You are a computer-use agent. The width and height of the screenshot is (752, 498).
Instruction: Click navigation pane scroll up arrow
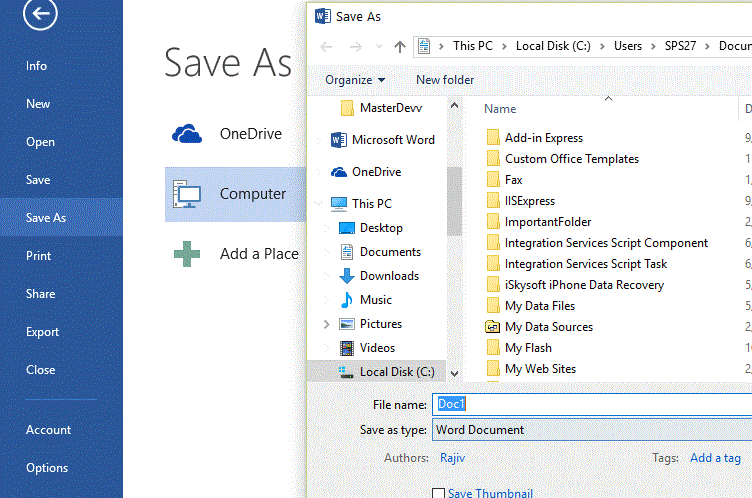[455, 106]
